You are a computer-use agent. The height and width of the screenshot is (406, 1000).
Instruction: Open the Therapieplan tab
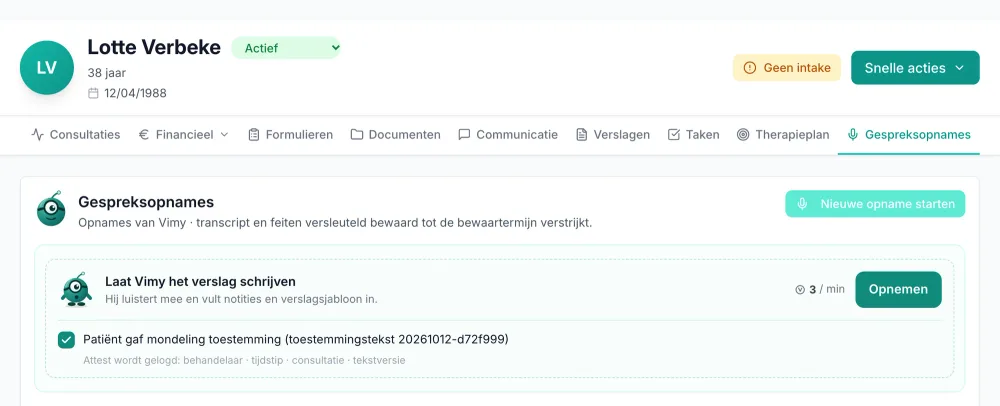[783, 134]
